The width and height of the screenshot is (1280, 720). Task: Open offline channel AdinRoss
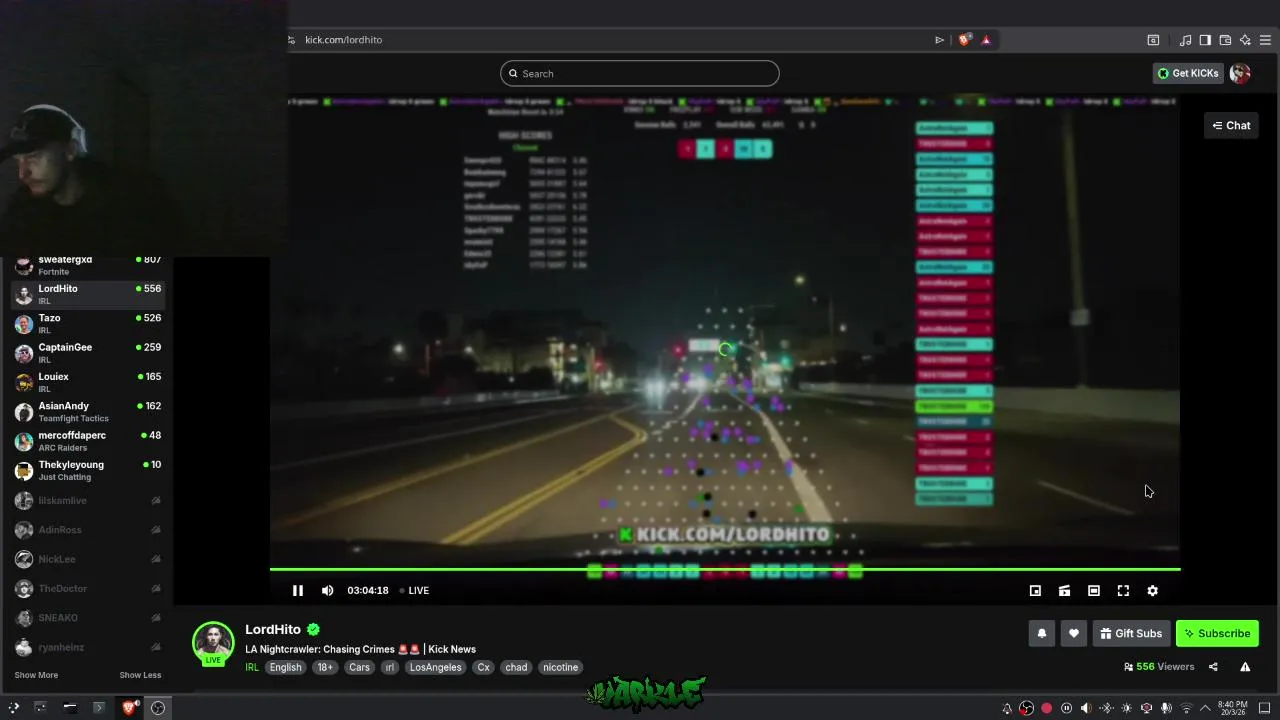[88, 529]
